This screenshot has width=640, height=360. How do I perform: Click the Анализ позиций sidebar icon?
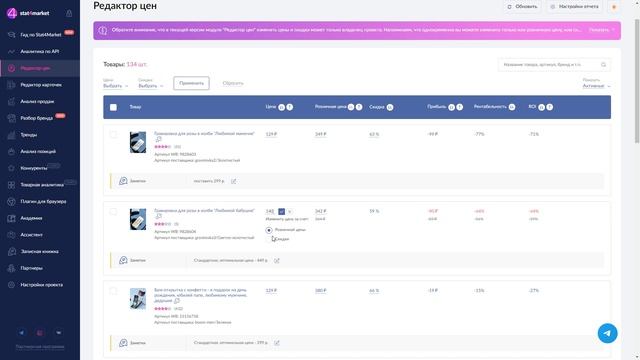point(11,151)
